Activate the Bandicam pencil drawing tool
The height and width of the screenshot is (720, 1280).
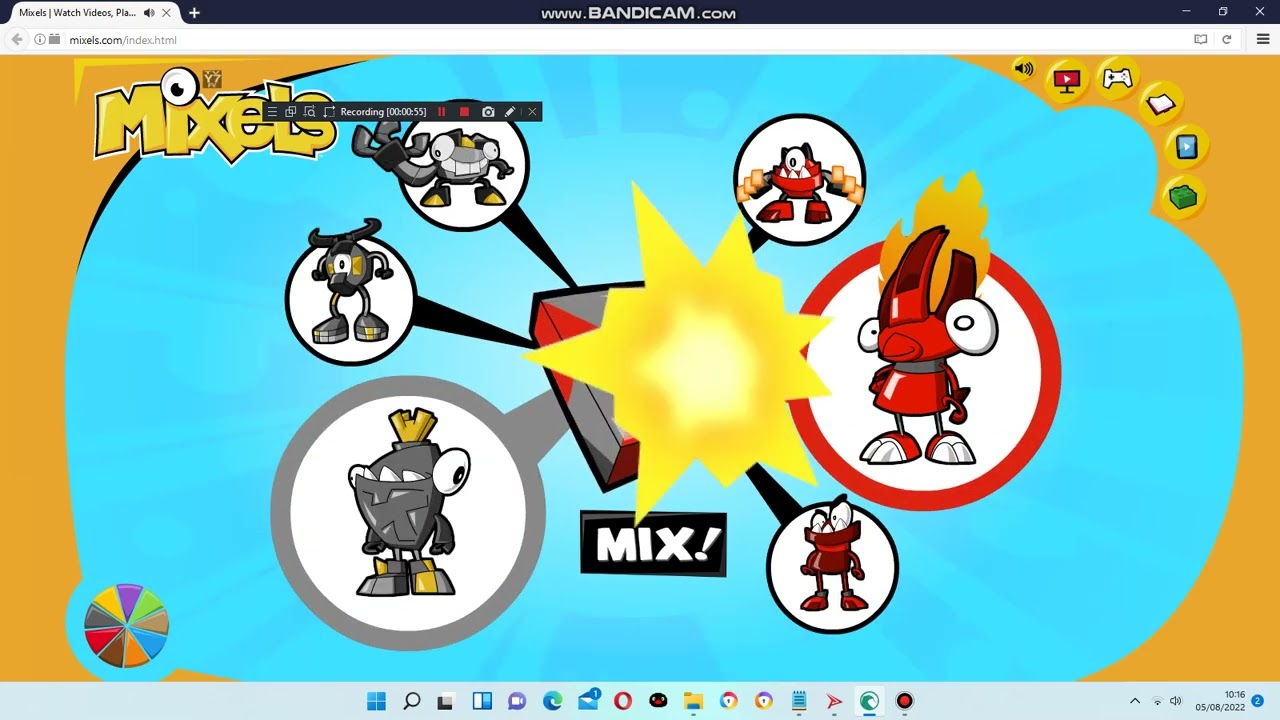point(510,112)
